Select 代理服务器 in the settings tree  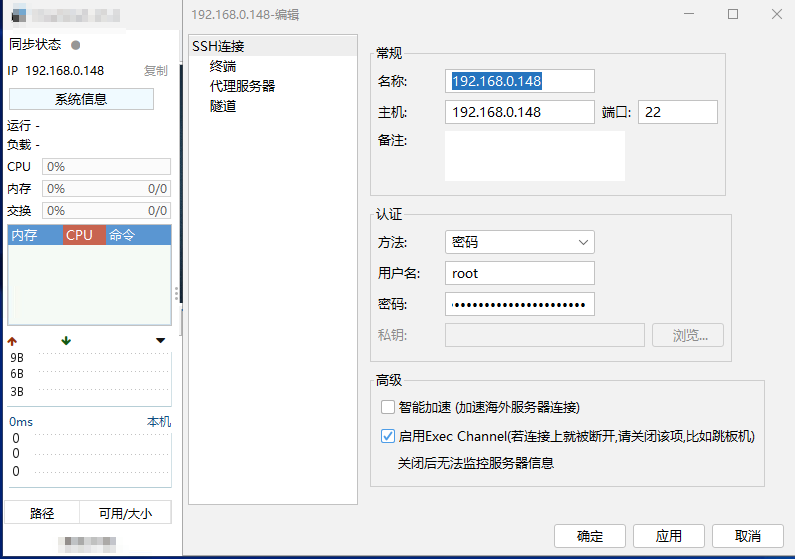[x=242, y=86]
